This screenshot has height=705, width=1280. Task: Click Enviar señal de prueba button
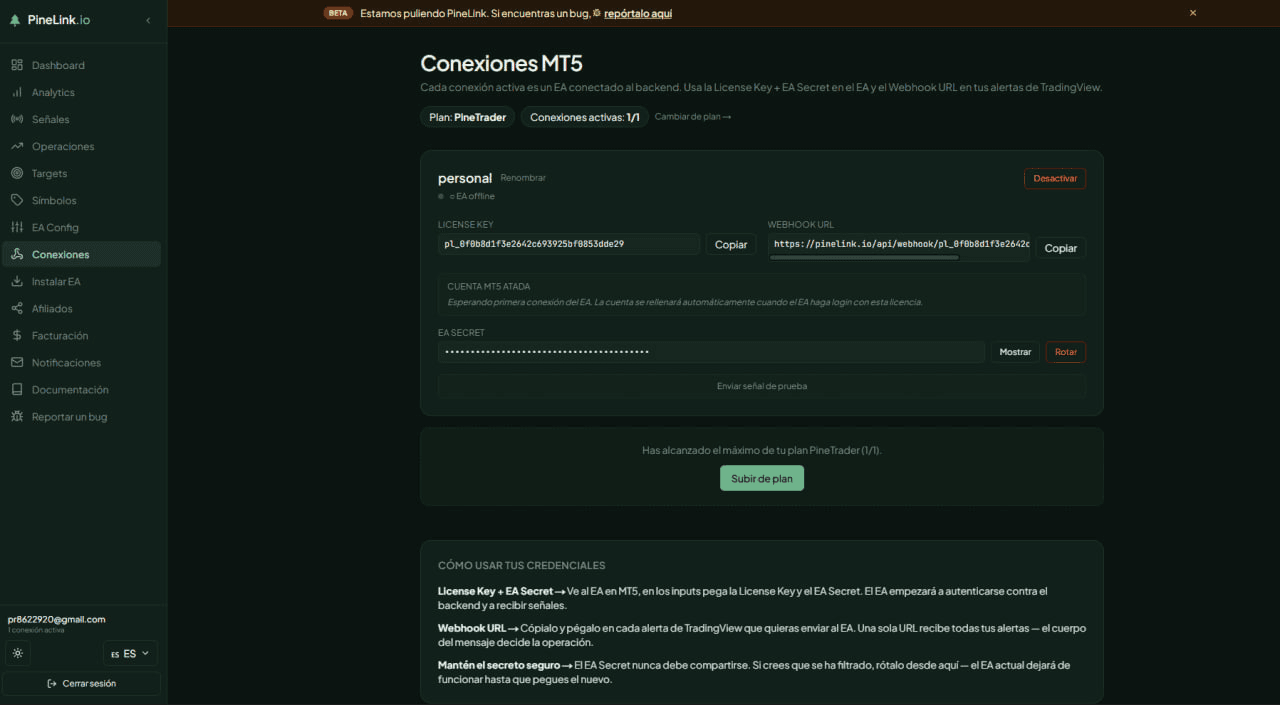pyautogui.click(x=762, y=386)
